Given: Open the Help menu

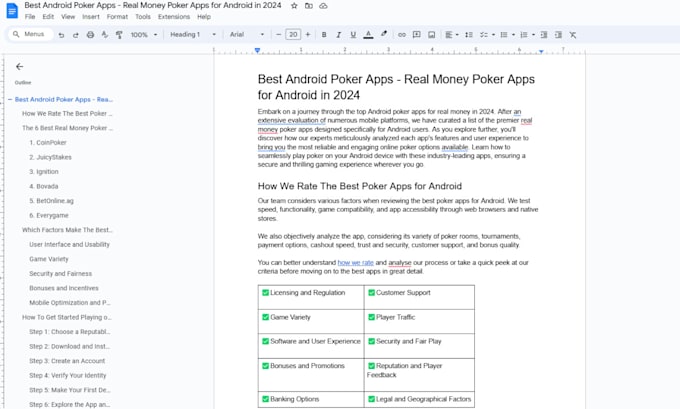Looking at the screenshot, I should 204,16.
